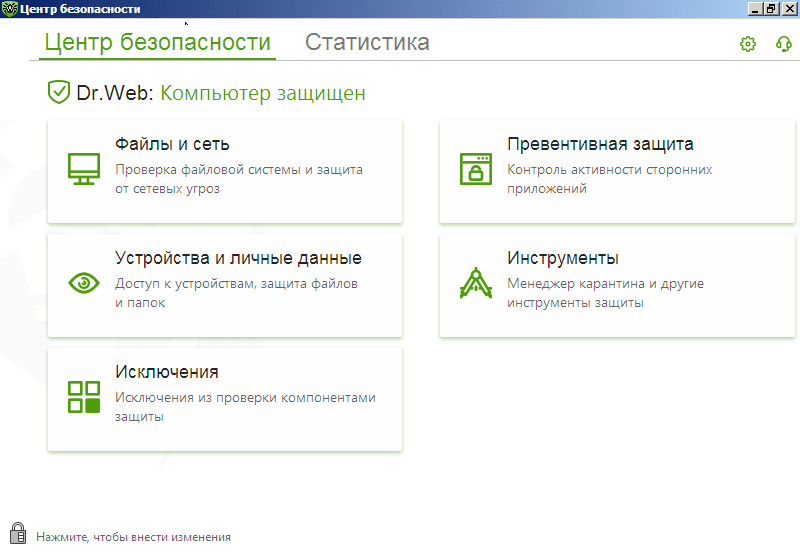The height and width of the screenshot is (555, 800).
Task: Click description Менеджер карантина и другие инструменты
Action: tap(606, 293)
